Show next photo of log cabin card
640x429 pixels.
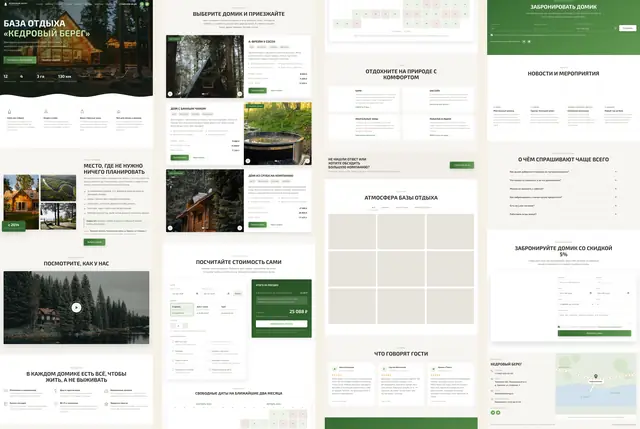pyautogui.click(x=240, y=228)
